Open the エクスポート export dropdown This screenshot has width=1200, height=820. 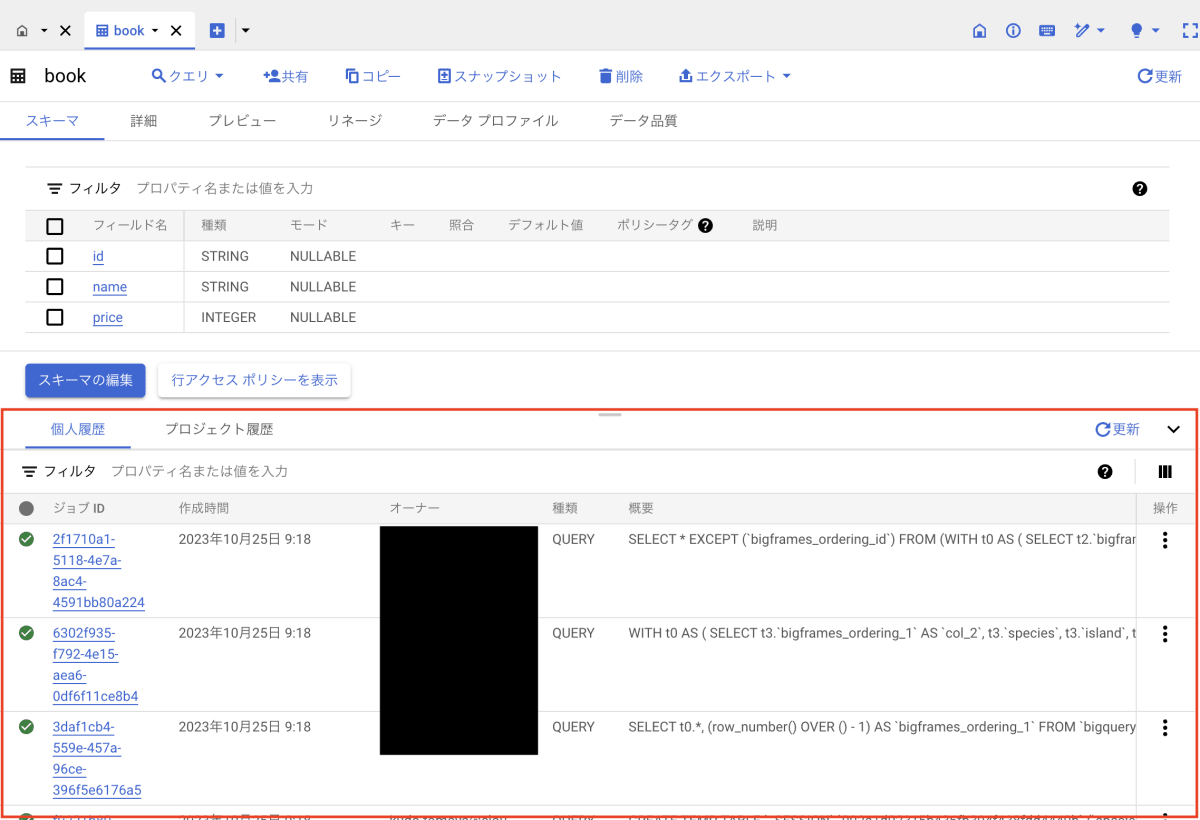[x=734, y=76]
